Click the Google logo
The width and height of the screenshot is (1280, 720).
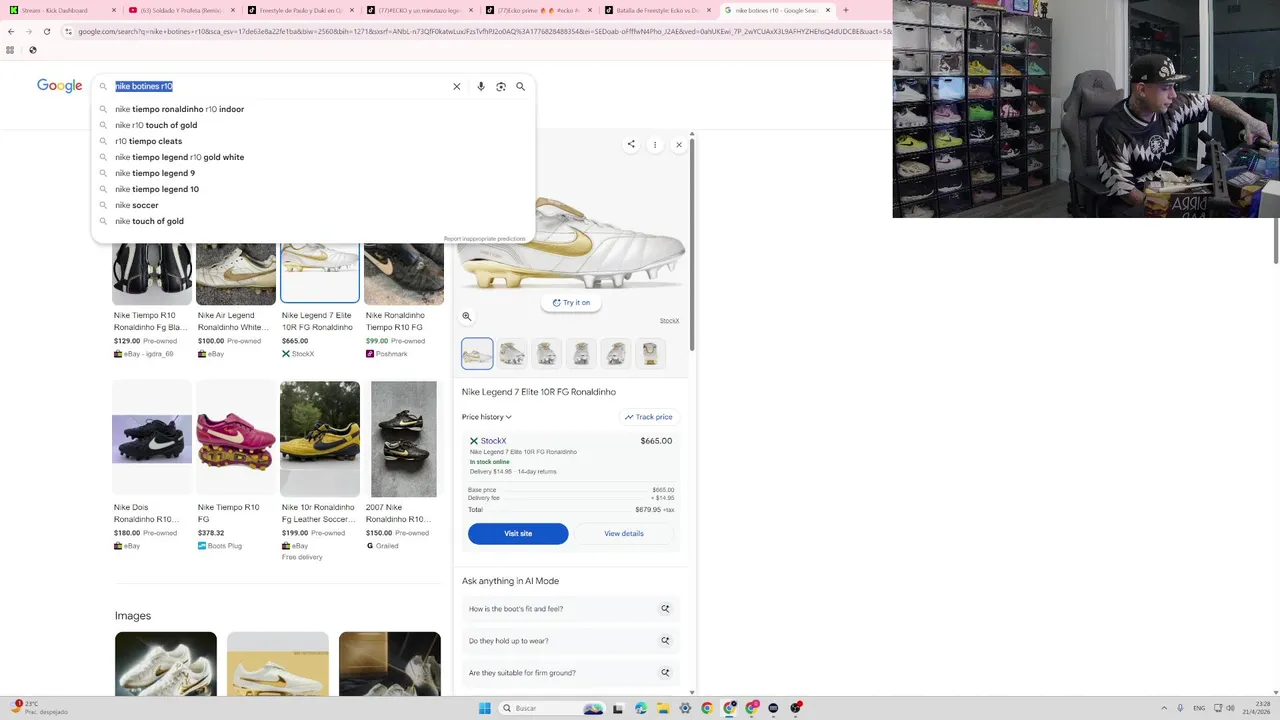tap(60, 86)
